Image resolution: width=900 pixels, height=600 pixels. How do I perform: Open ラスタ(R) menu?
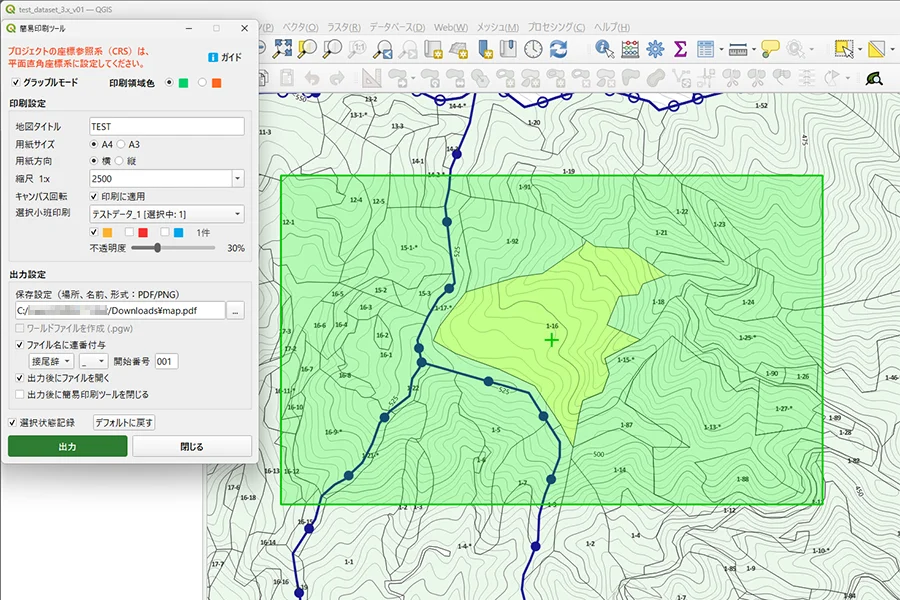point(344,27)
